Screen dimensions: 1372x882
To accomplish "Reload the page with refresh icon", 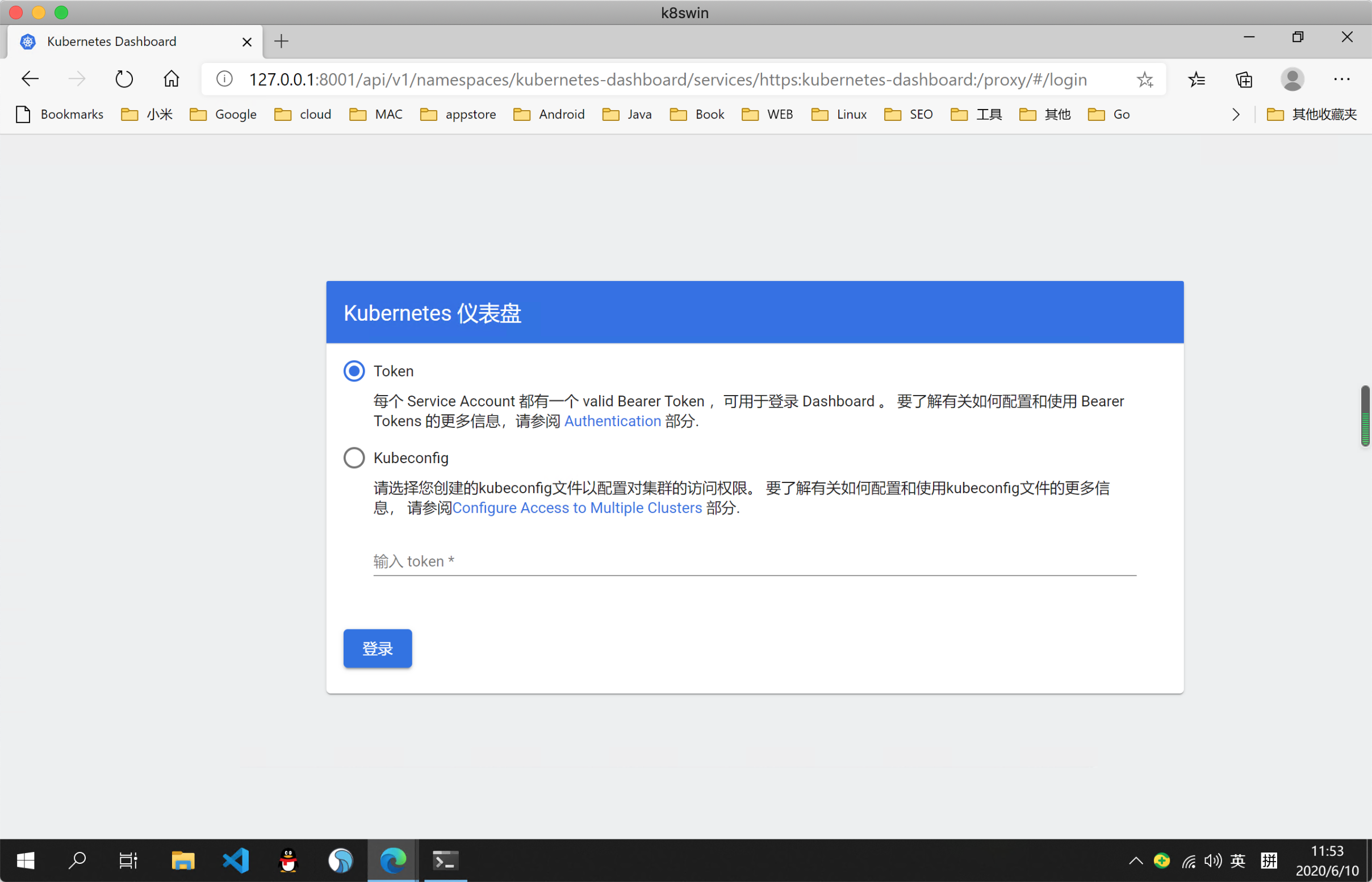I will (124, 79).
